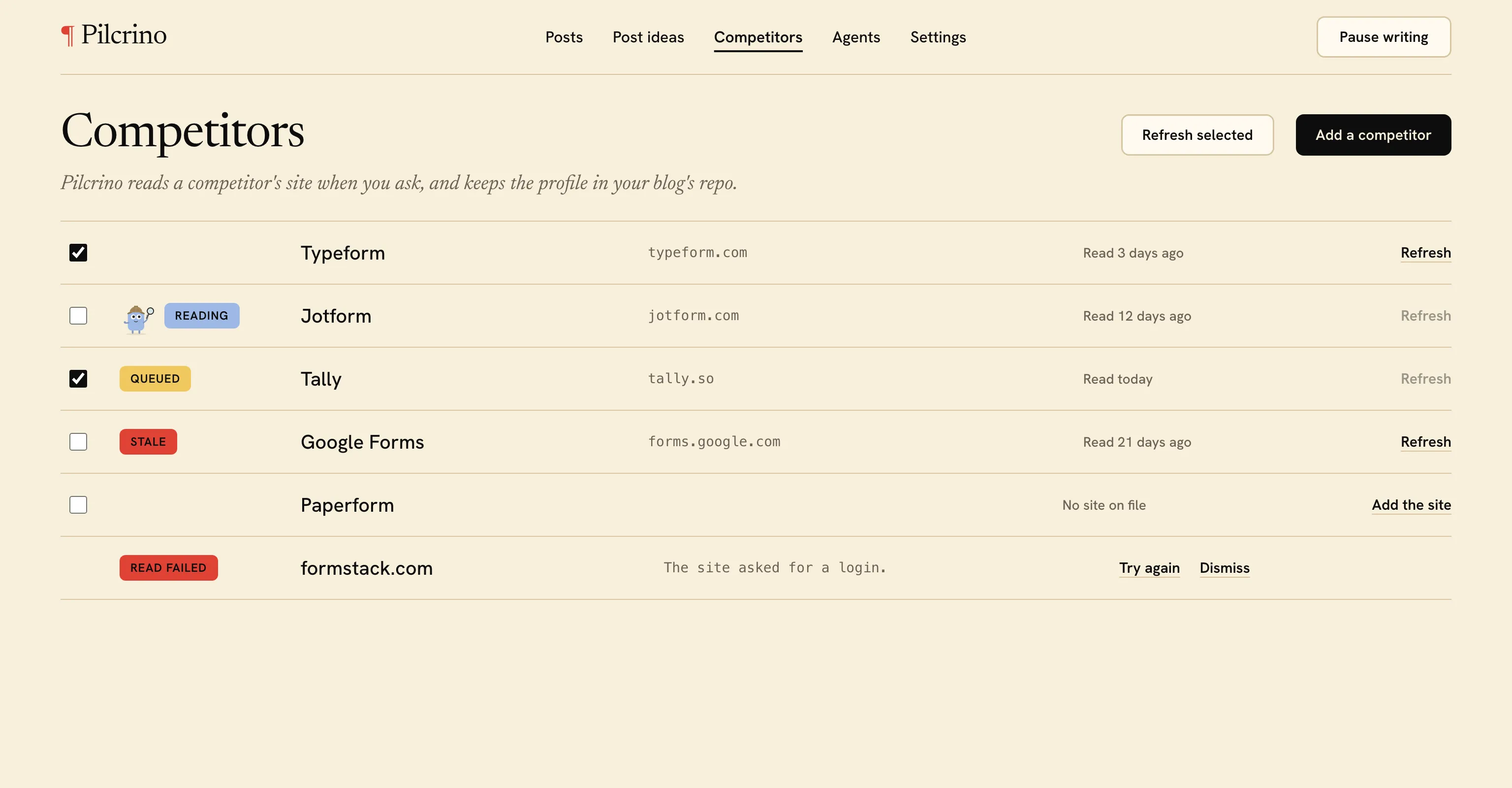
Task: Refresh the Google Forms profile
Action: coord(1425,442)
